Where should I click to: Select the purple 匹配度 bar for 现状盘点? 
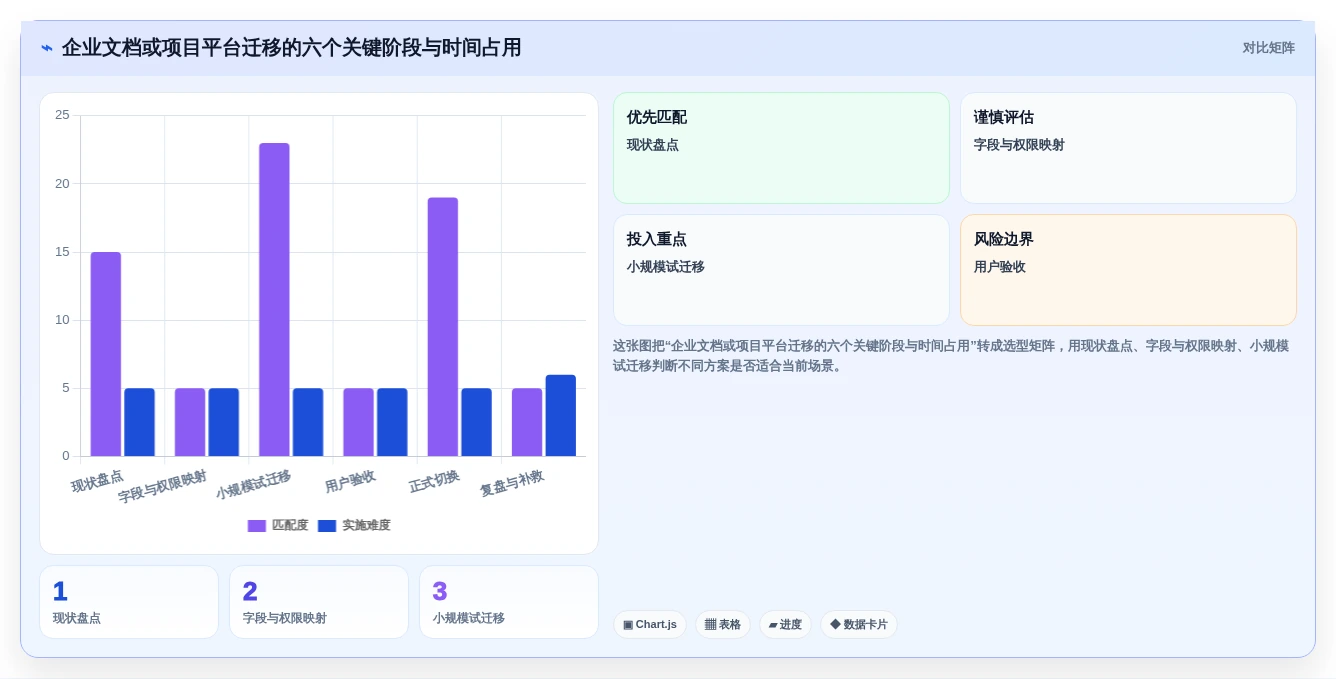(106, 354)
